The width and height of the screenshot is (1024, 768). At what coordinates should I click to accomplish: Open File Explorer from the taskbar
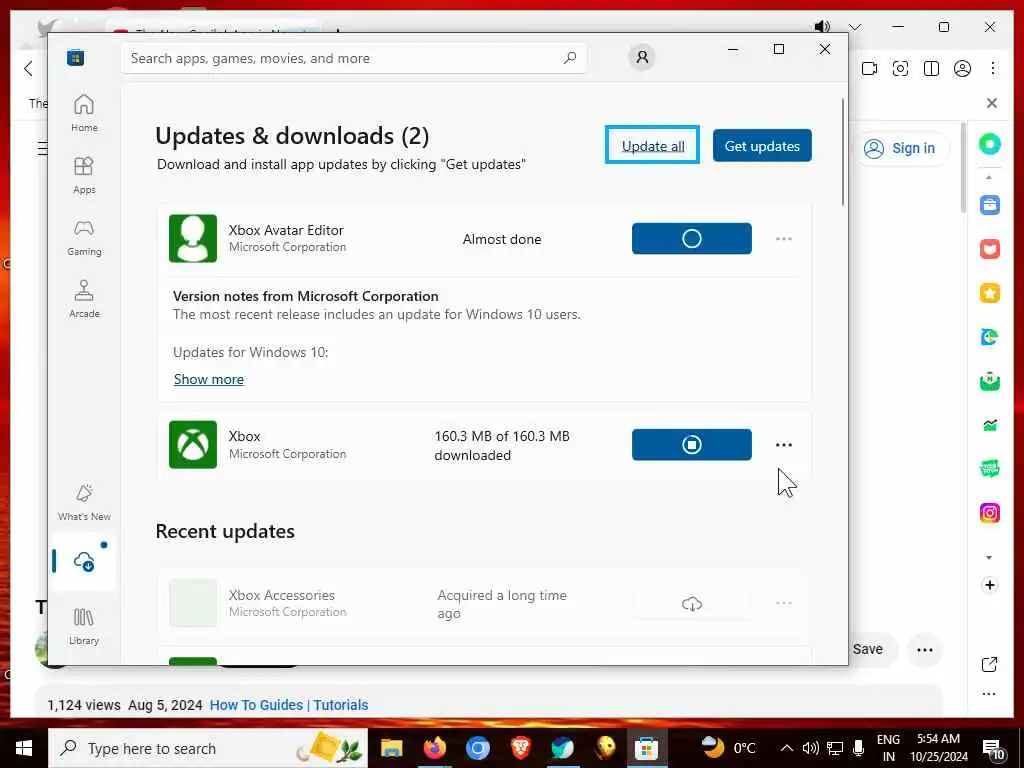coord(392,748)
